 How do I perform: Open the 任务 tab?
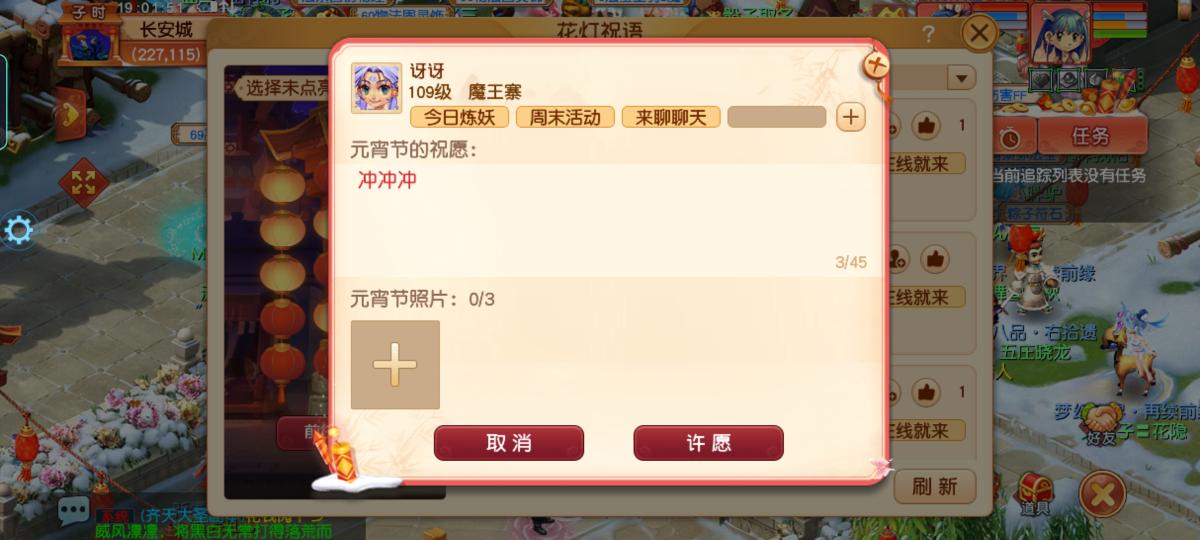coord(1091,136)
